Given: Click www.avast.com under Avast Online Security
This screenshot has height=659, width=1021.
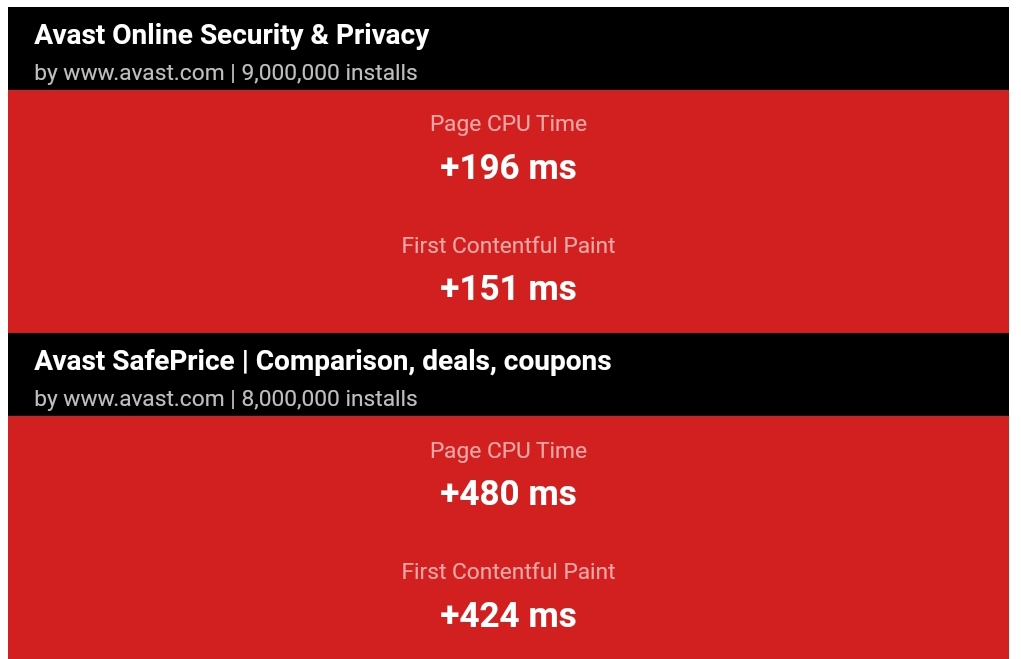Looking at the screenshot, I should (144, 72).
